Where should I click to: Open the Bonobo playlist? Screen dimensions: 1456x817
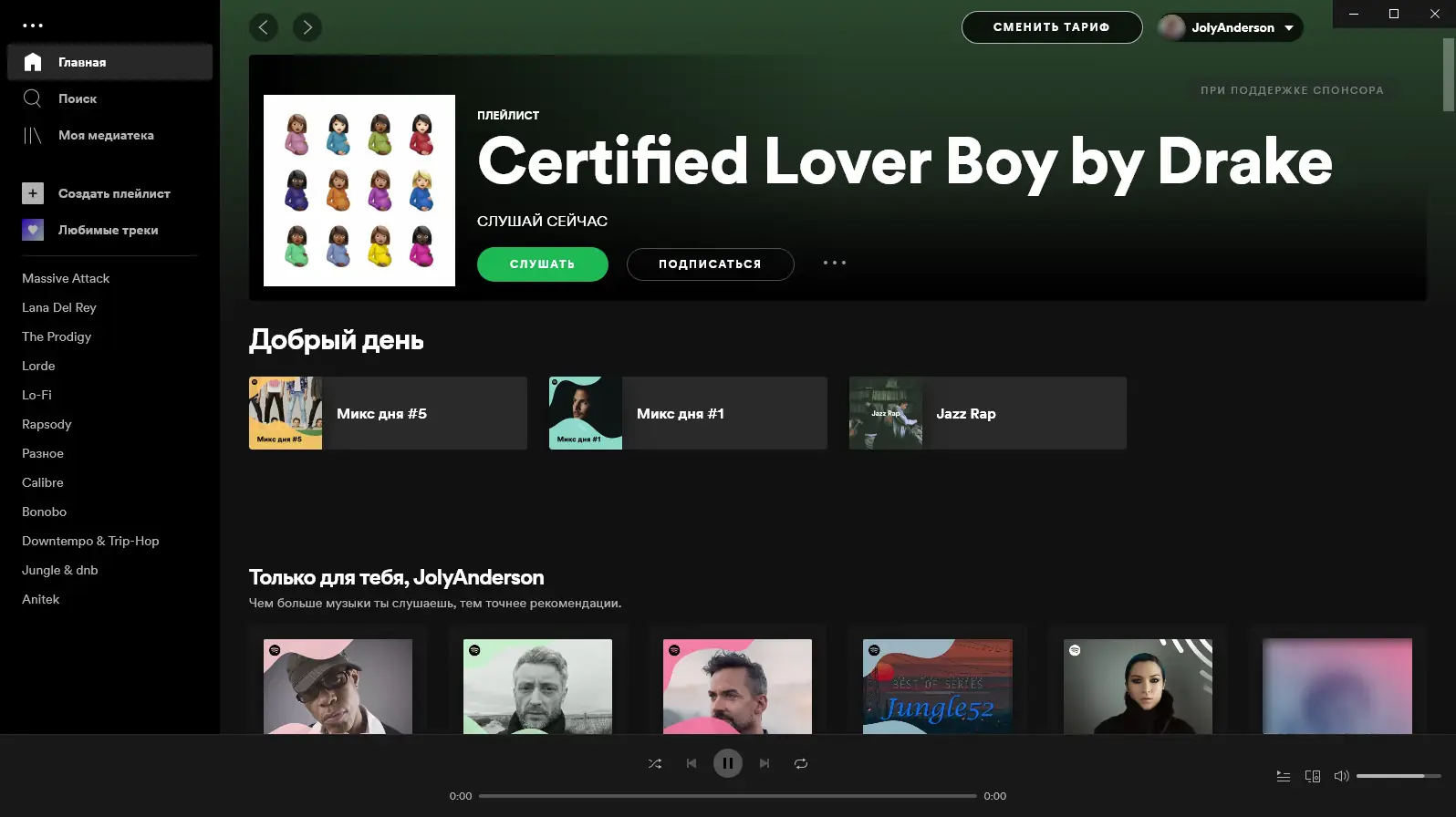[x=45, y=512]
